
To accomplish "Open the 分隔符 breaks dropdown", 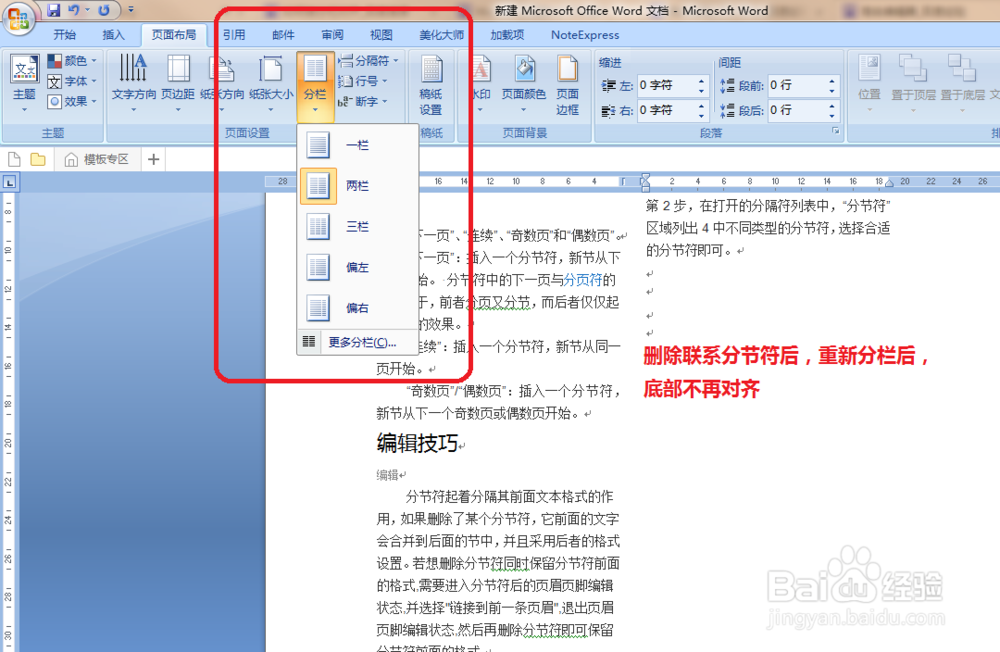I will 368,61.
